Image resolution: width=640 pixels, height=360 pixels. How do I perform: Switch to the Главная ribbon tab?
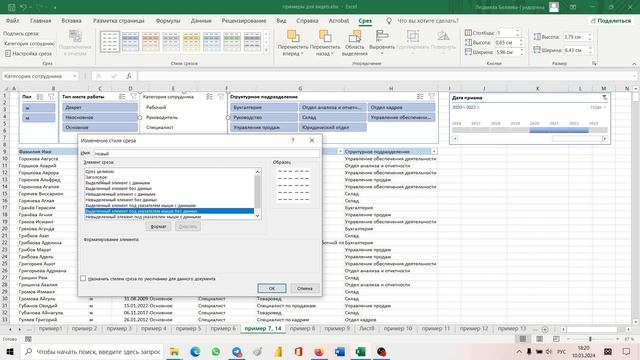click(x=40, y=21)
